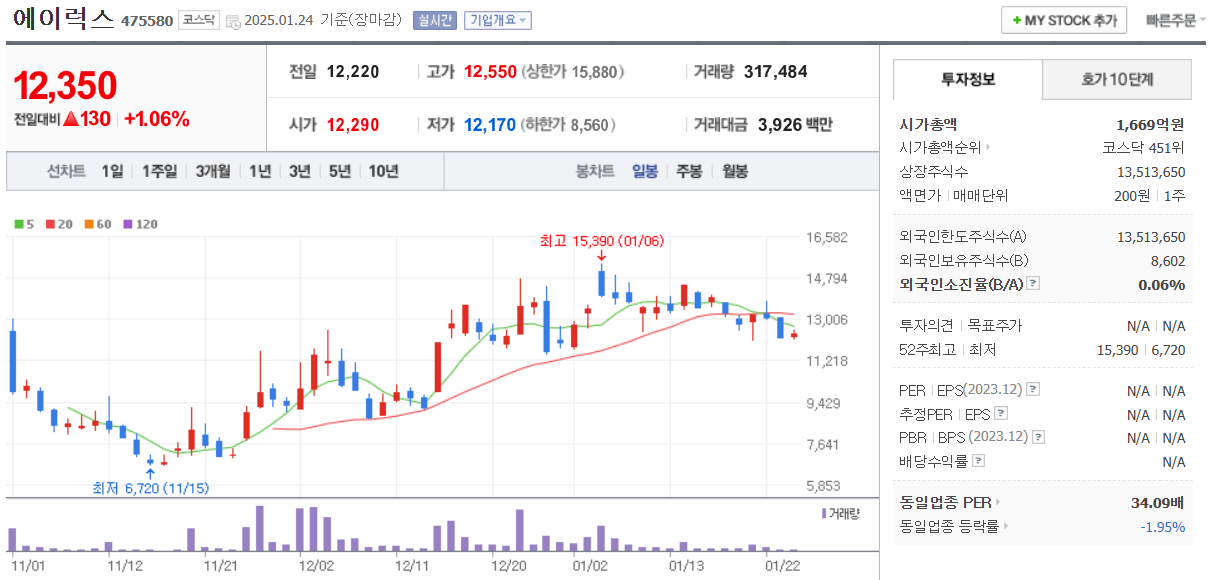Click the calendar icon beside the 2025.01.24 date
Viewport: 1213px width, 580px height.
pos(232,19)
